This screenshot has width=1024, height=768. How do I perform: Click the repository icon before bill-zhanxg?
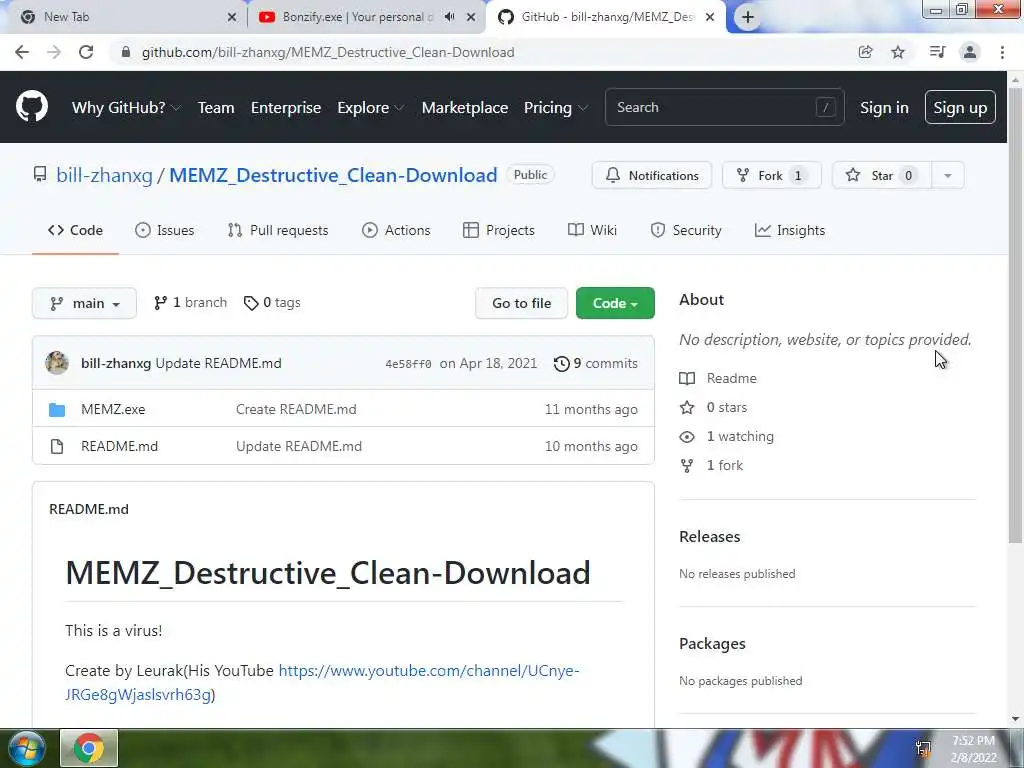tap(40, 174)
